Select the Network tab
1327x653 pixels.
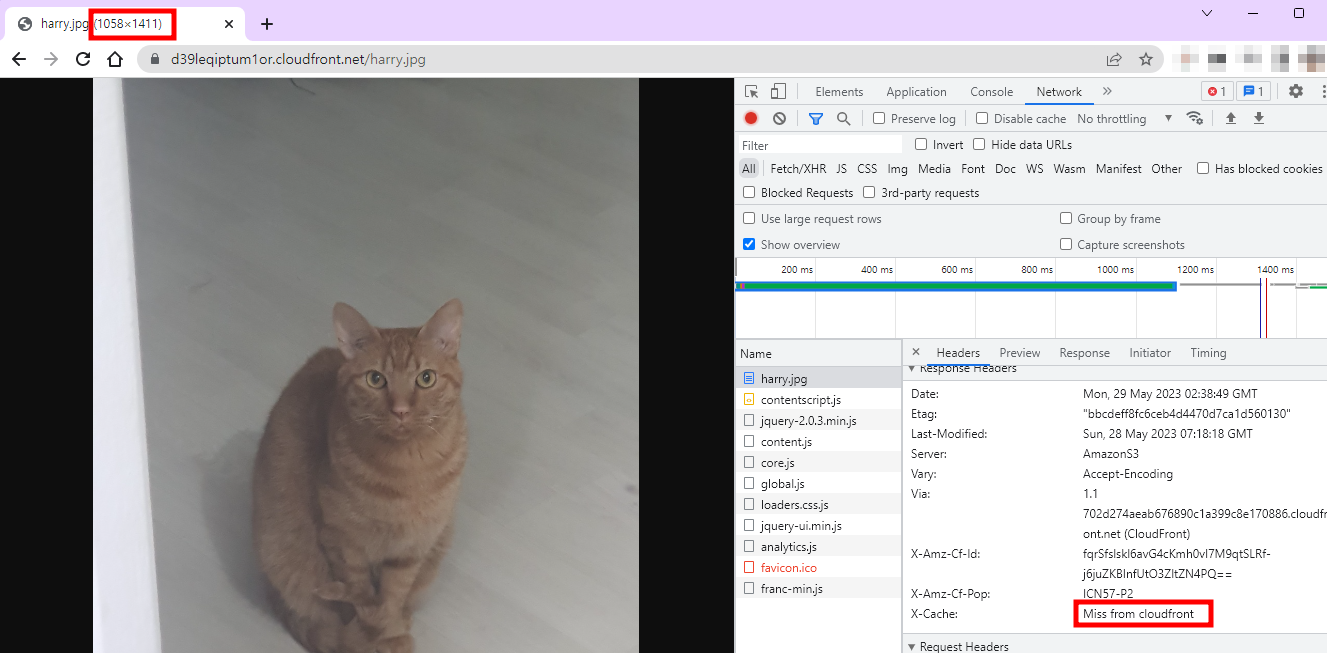1059,91
